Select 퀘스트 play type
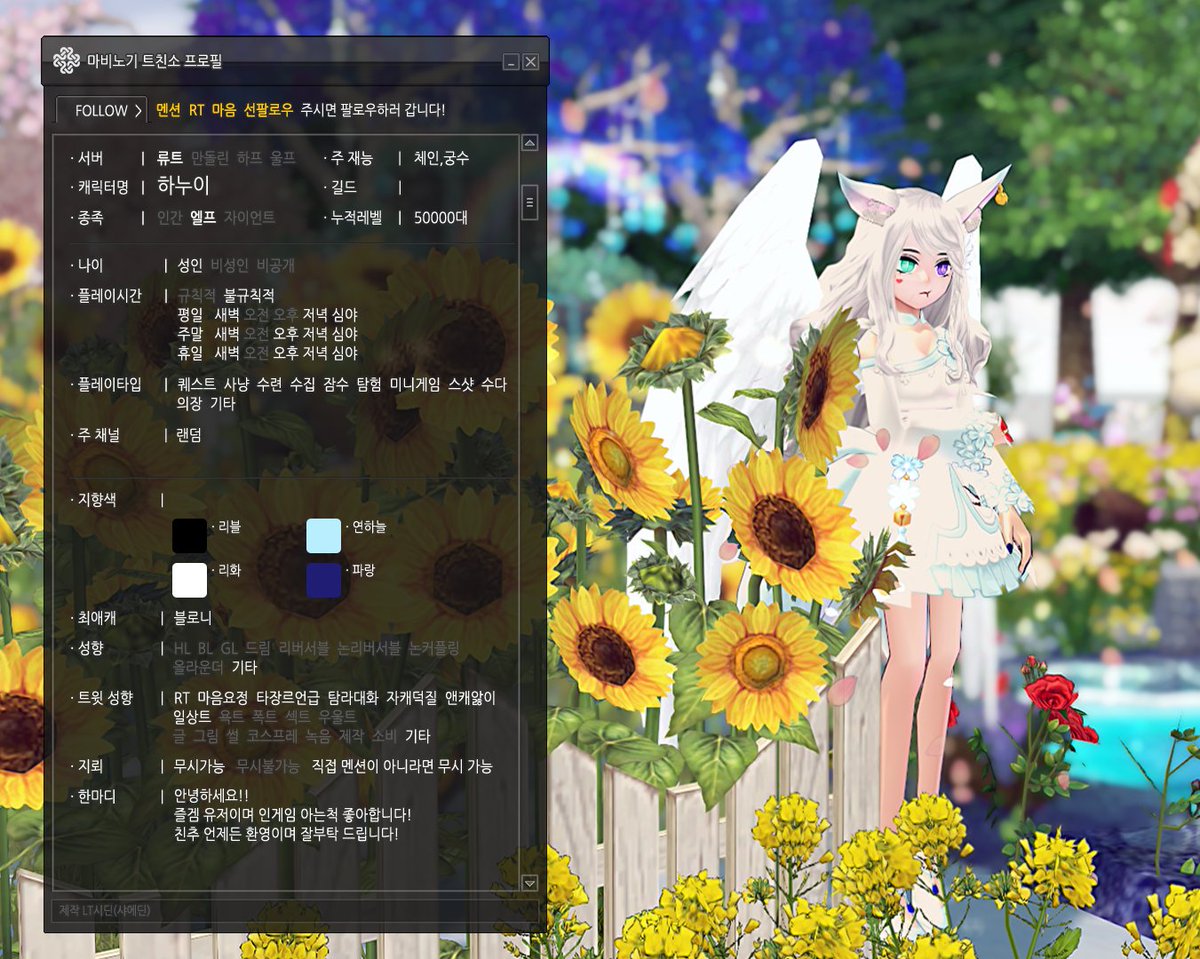1200x959 pixels. coord(197,385)
